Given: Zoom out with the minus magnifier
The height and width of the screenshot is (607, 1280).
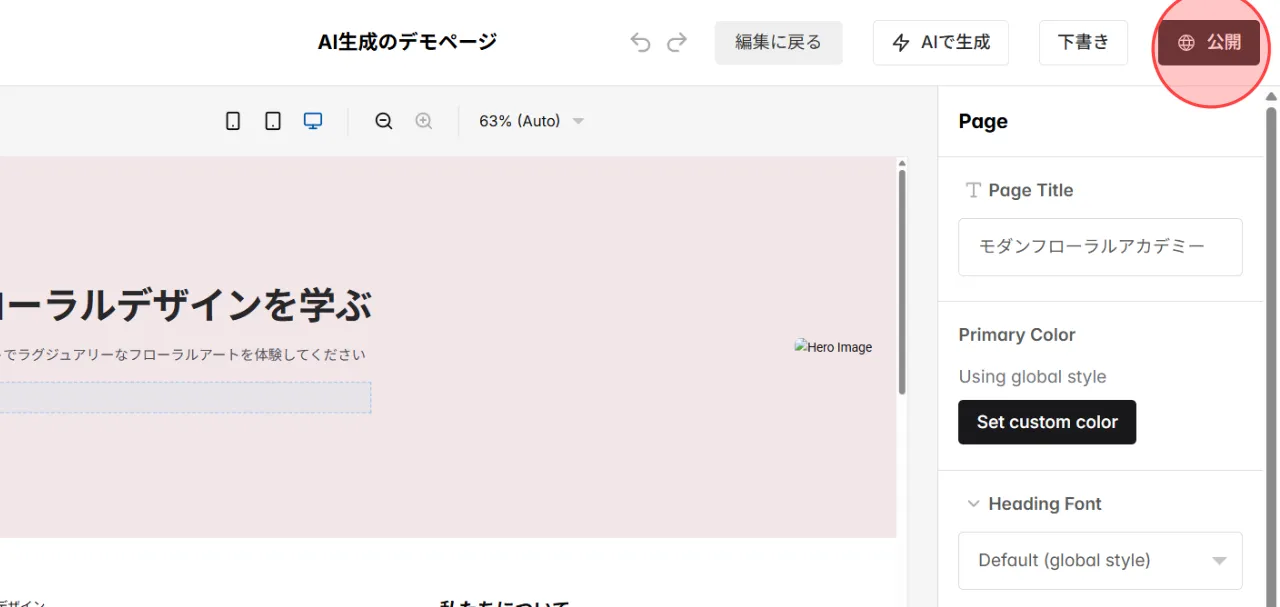Looking at the screenshot, I should tap(384, 121).
